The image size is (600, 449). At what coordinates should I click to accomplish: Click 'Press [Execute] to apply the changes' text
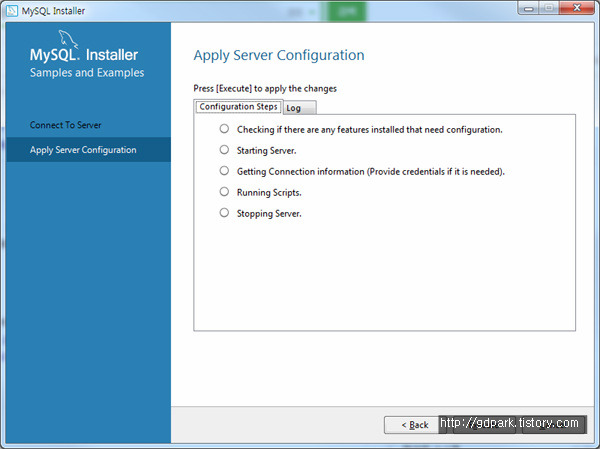(x=265, y=89)
